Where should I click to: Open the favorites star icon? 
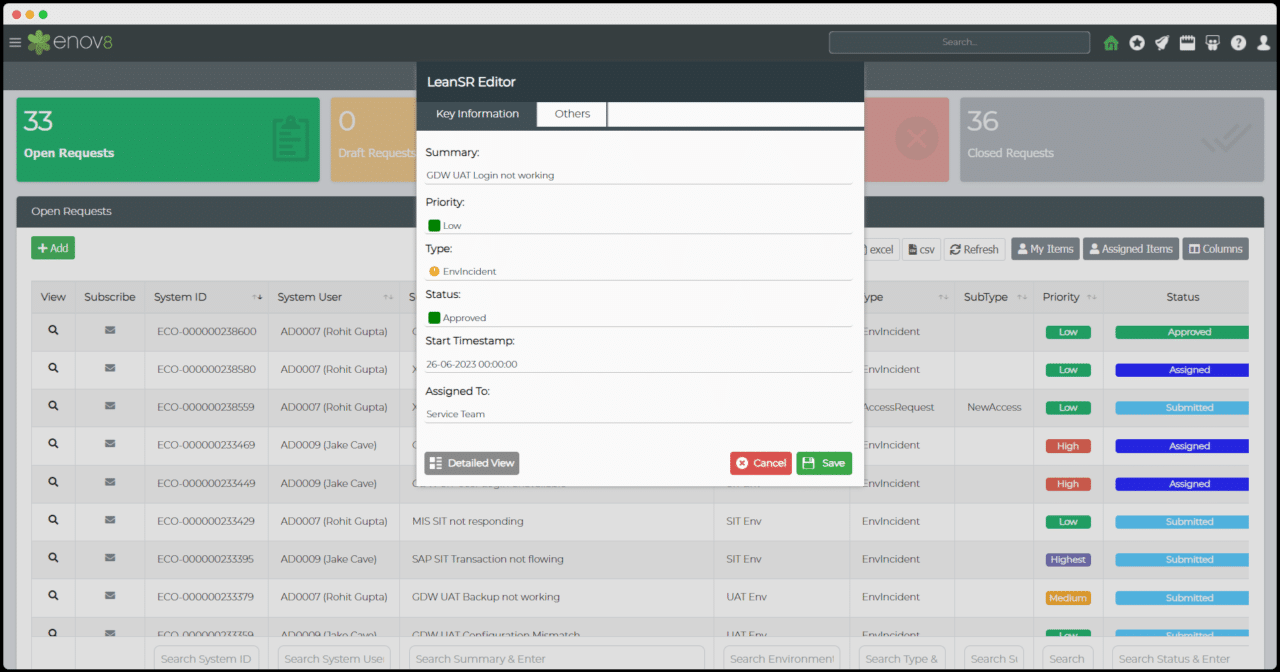[1136, 42]
